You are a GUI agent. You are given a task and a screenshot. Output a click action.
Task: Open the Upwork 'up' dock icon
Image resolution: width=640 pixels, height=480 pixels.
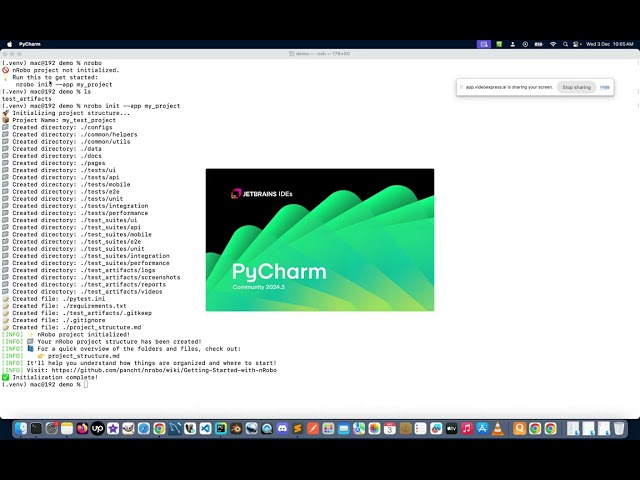[98, 429]
